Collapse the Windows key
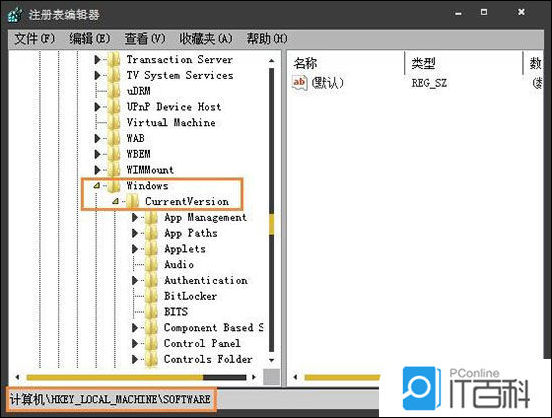The image size is (552, 418). coord(97,185)
